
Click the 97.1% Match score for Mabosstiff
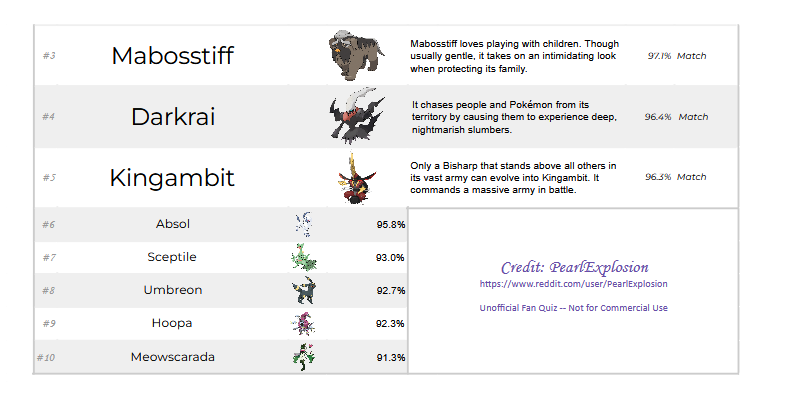(676, 56)
